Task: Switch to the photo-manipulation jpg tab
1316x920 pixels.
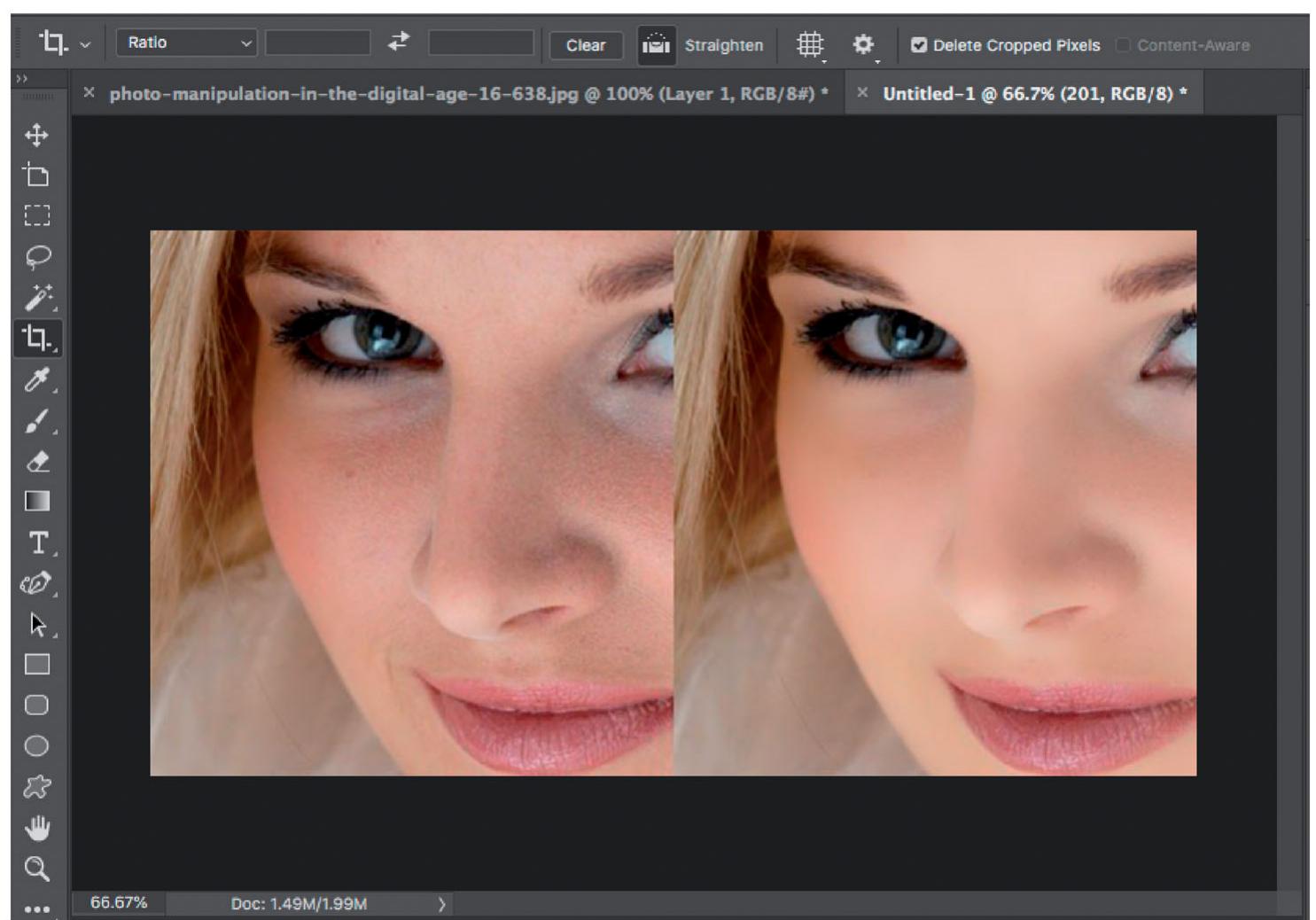Action: tap(469, 93)
